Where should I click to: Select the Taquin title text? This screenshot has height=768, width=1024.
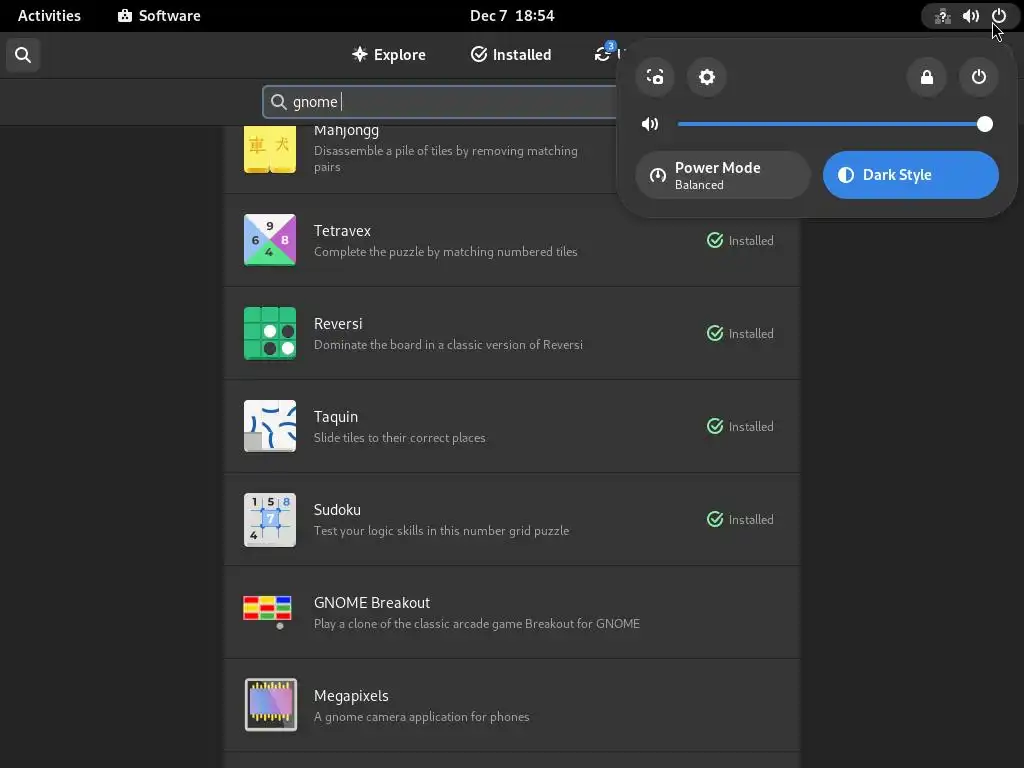336,417
